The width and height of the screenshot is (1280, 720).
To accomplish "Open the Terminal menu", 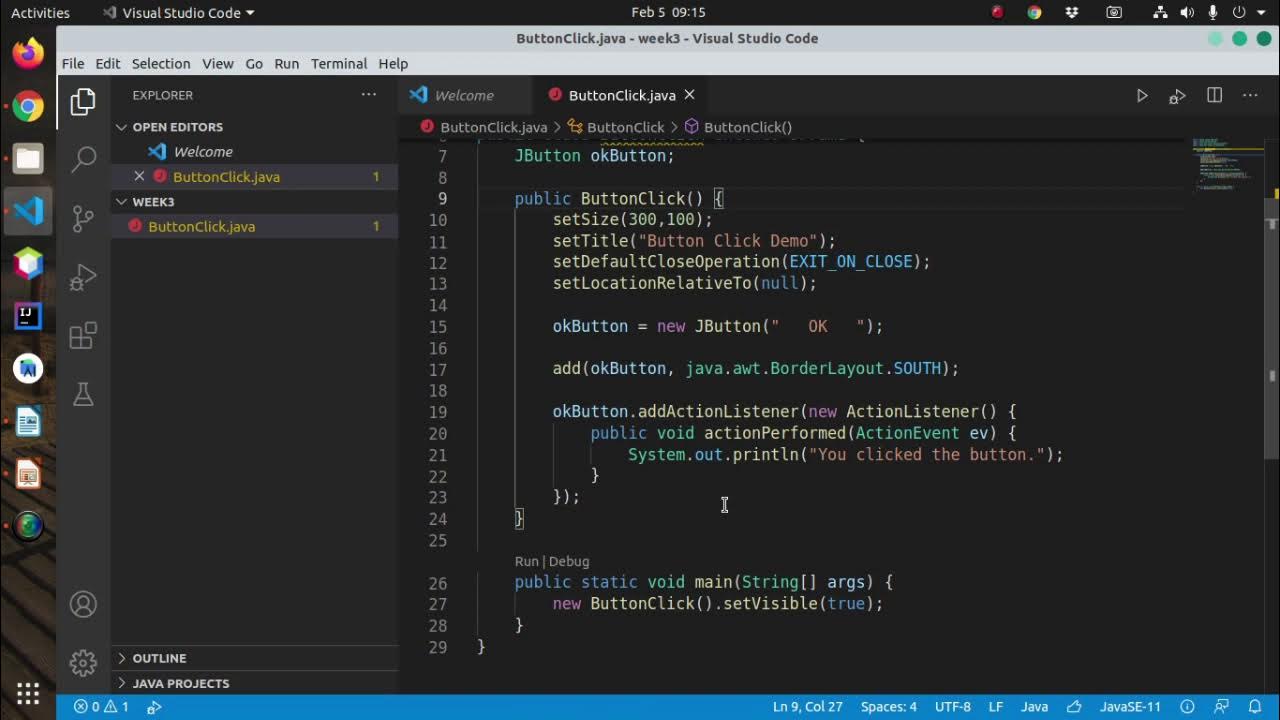I will [339, 63].
